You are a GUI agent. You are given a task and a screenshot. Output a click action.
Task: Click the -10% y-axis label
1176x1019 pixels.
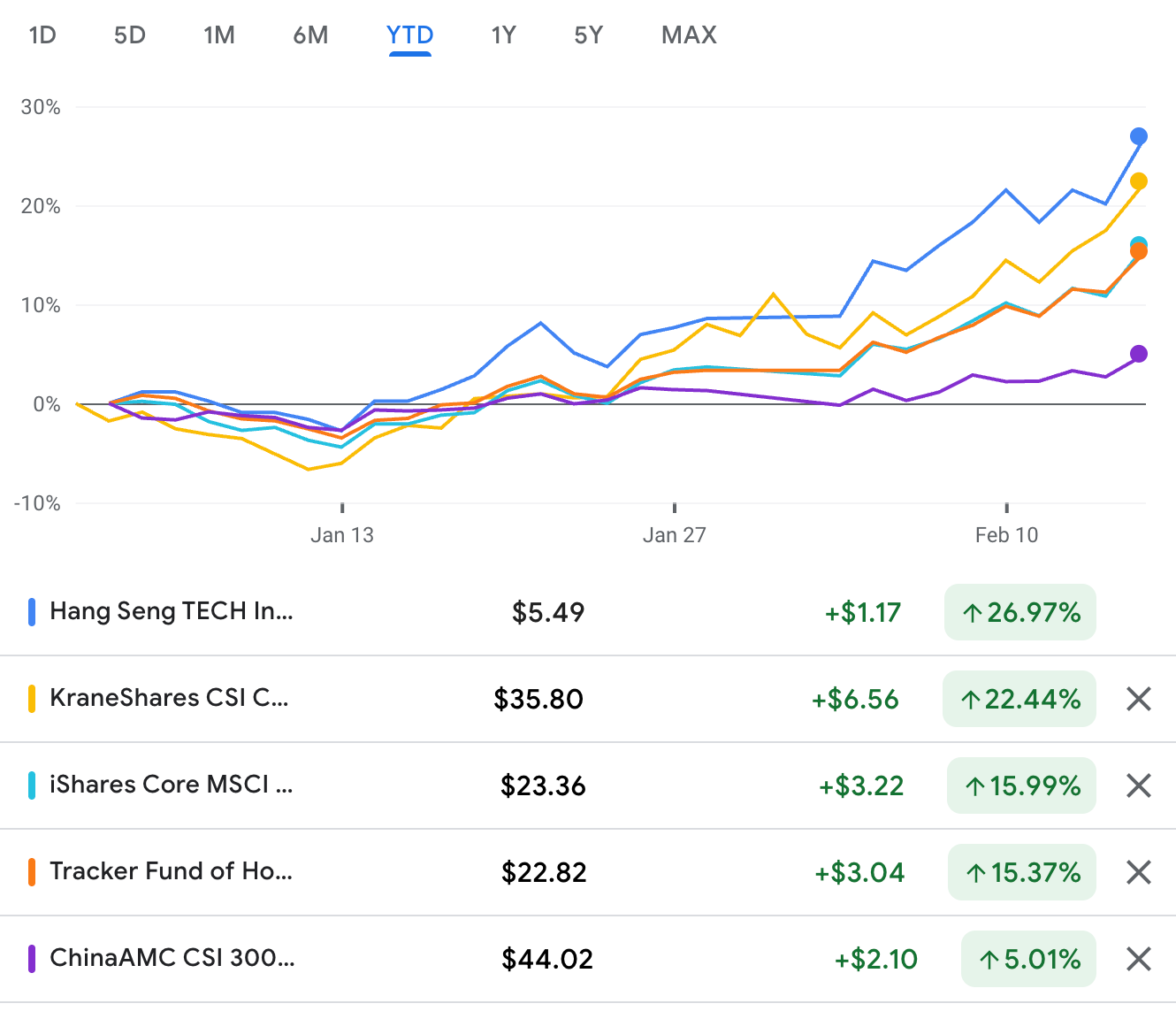point(37,503)
